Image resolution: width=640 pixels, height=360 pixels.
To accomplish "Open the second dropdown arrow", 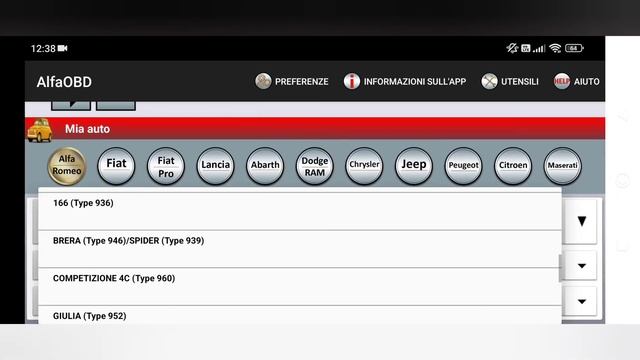I will point(582,266).
